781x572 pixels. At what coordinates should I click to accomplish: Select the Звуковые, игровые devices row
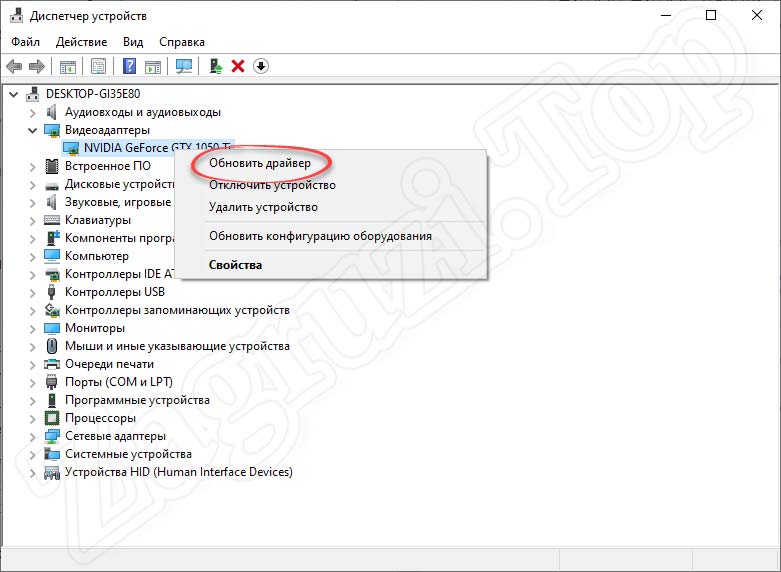coord(118,202)
